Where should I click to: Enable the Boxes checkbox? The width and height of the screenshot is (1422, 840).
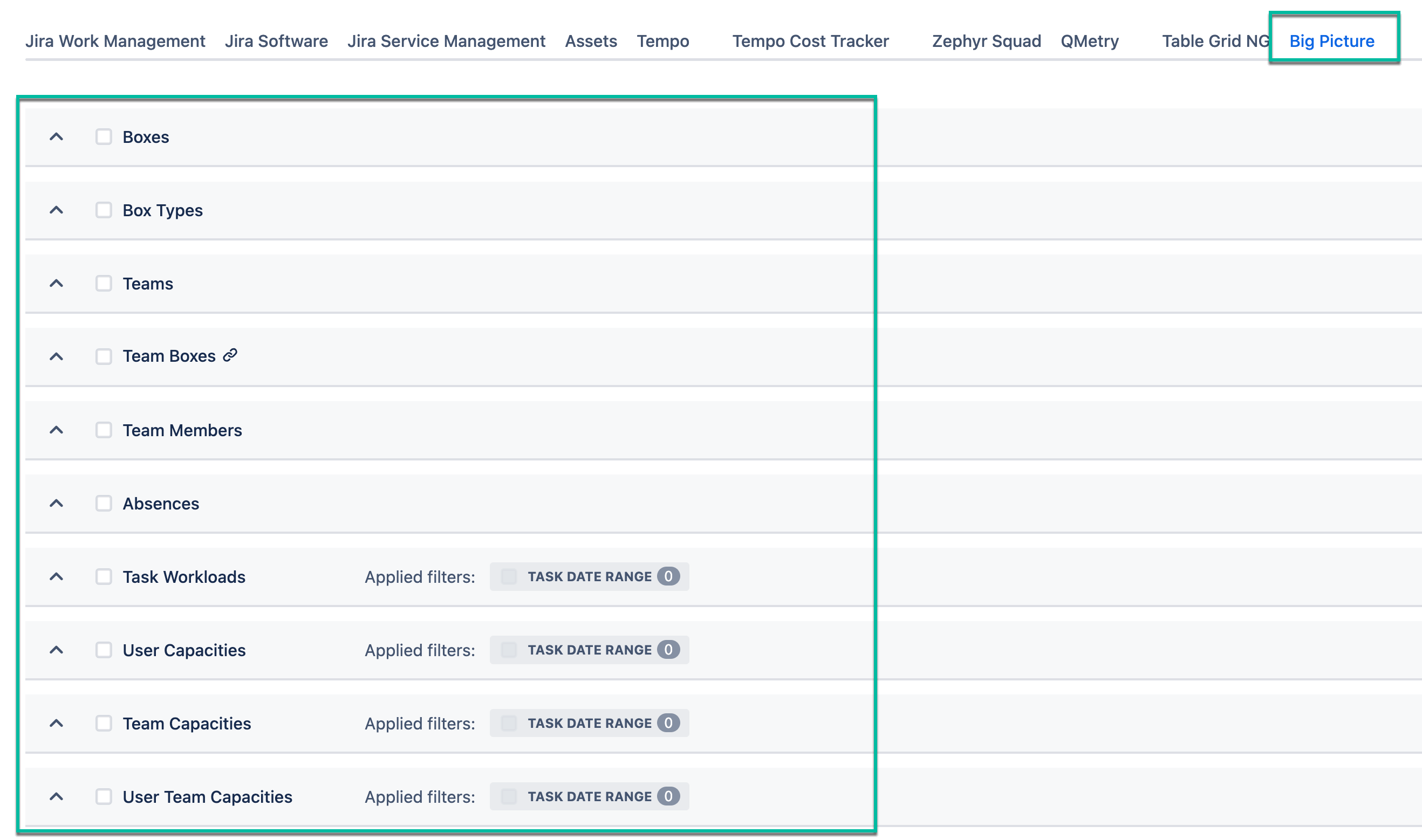(103, 136)
